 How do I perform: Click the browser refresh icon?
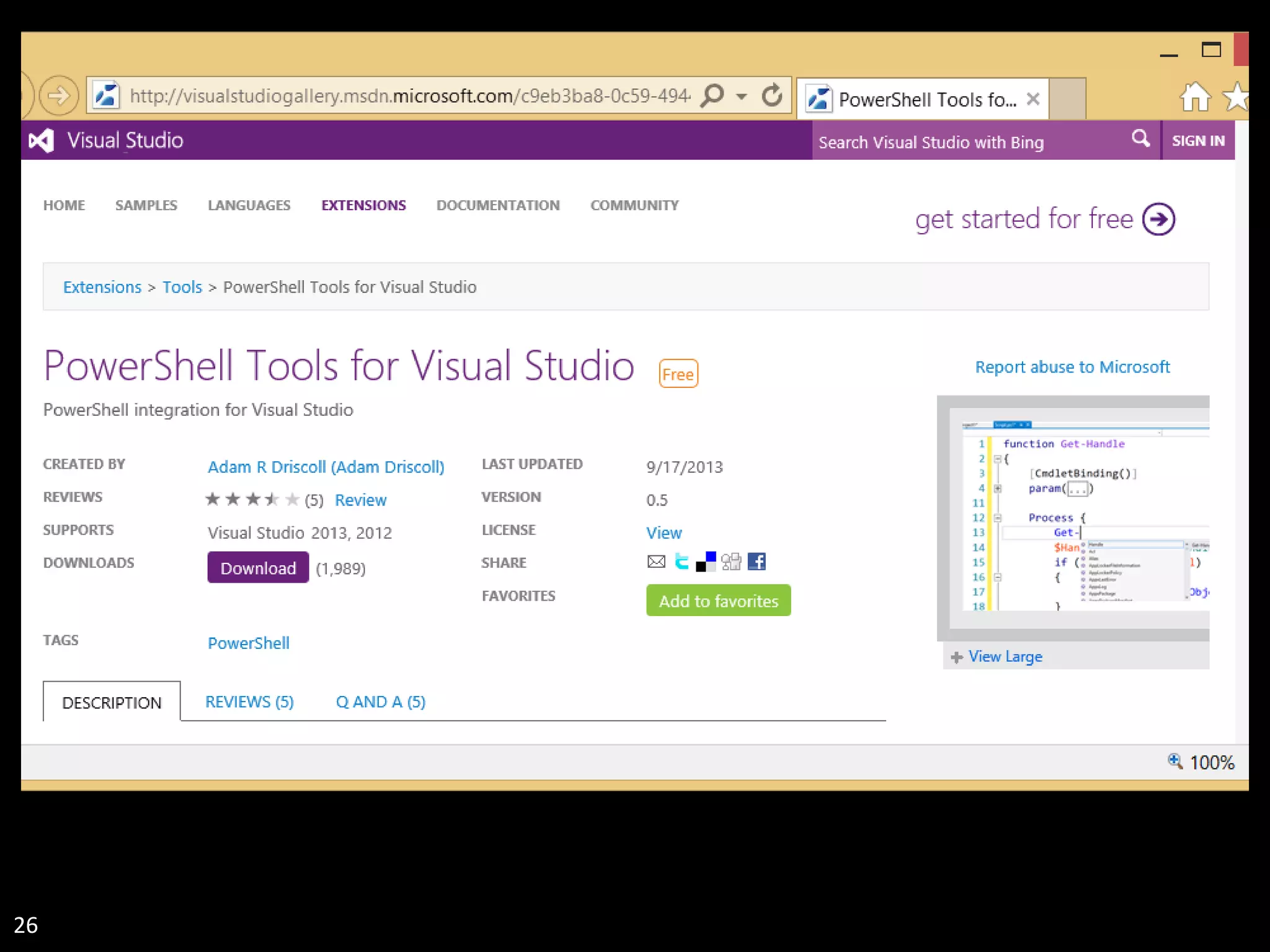(x=772, y=95)
